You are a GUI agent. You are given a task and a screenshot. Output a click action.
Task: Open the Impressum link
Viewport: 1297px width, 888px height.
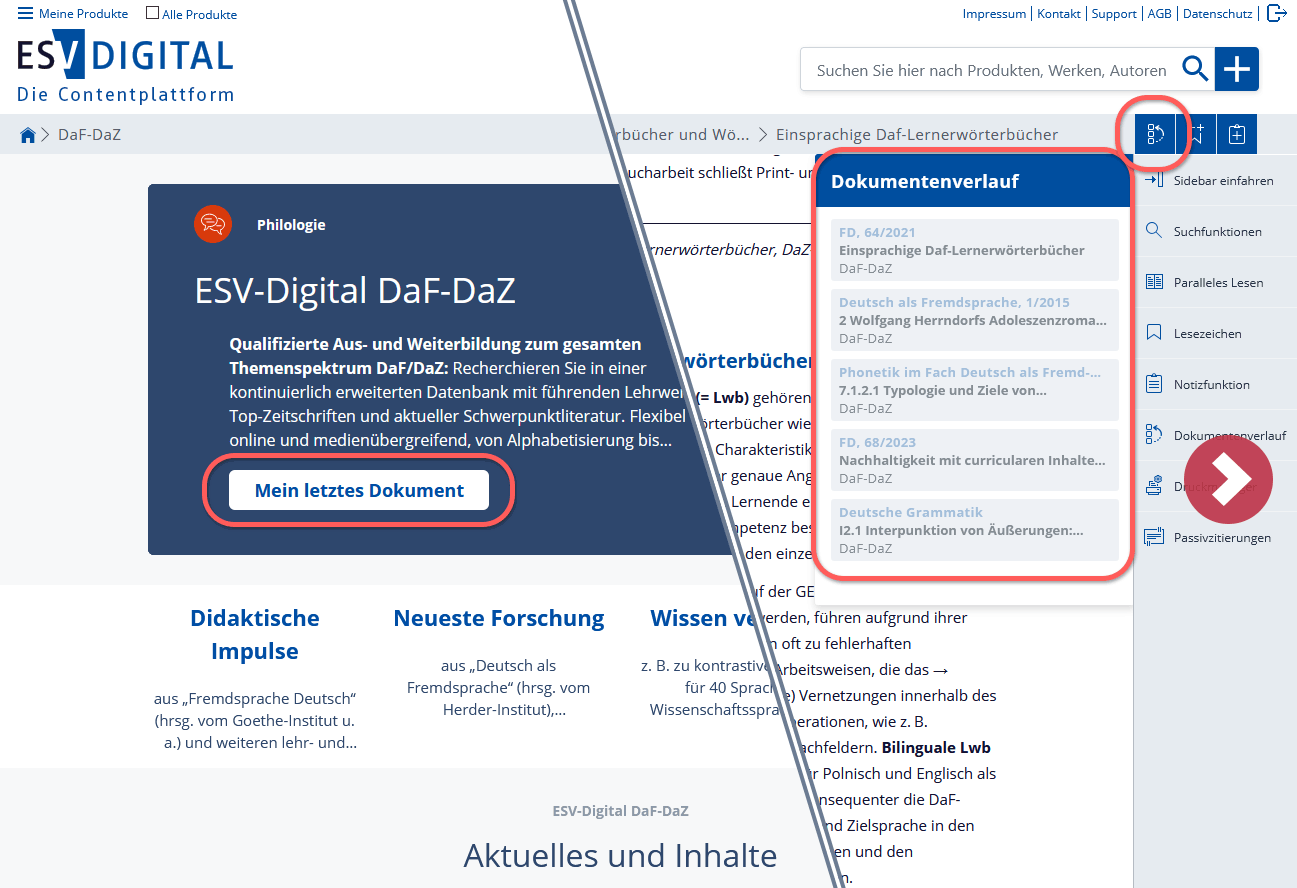pos(994,14)
